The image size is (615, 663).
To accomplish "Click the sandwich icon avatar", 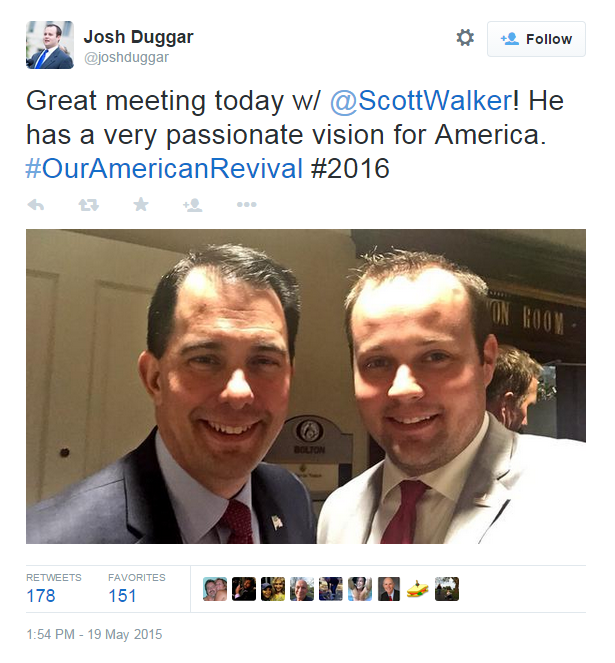I will click(417, 589).
